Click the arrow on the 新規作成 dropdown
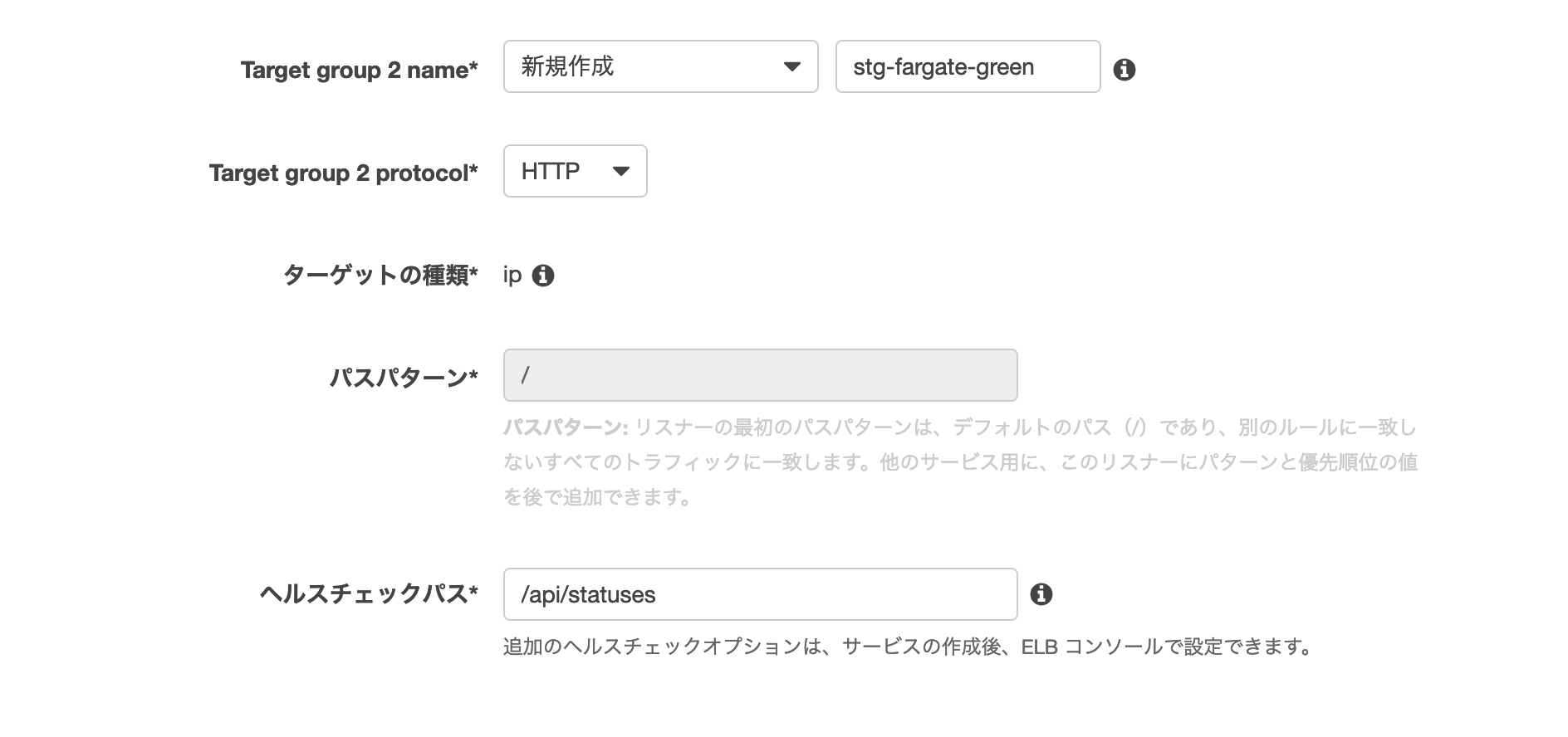Screen dimensions: 1568x737 (x=792, y=66)
